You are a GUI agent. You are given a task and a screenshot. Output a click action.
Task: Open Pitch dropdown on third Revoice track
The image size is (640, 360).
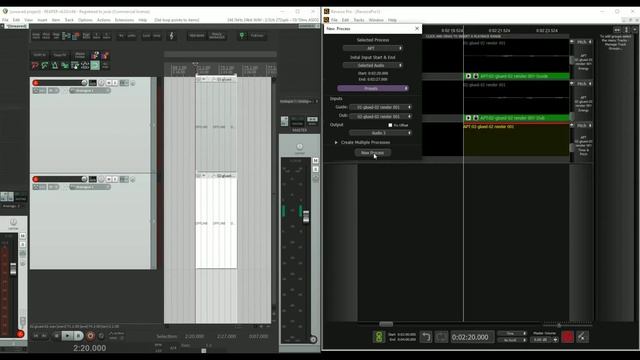tap(584, 125)
